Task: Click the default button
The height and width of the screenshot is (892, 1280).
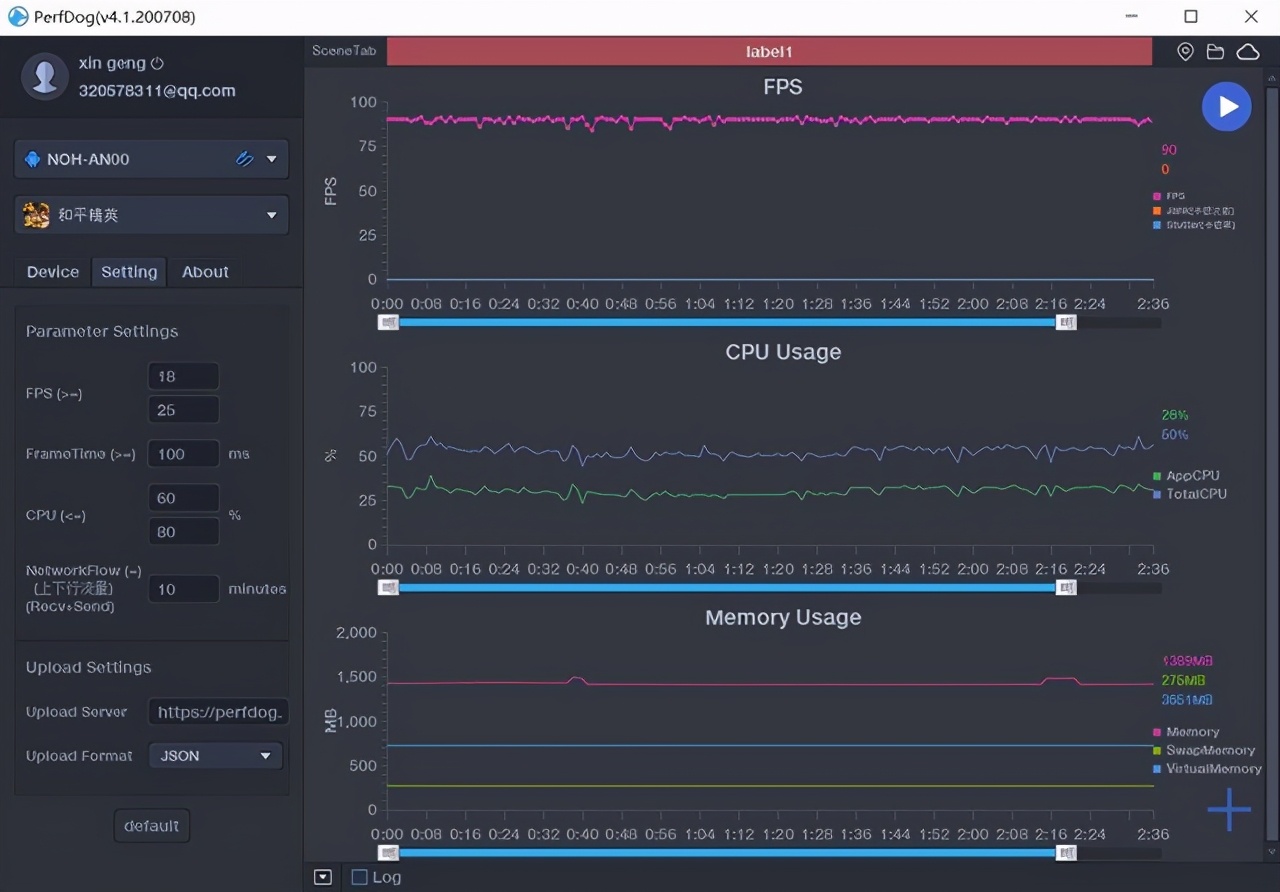Action: pos(151,826)
